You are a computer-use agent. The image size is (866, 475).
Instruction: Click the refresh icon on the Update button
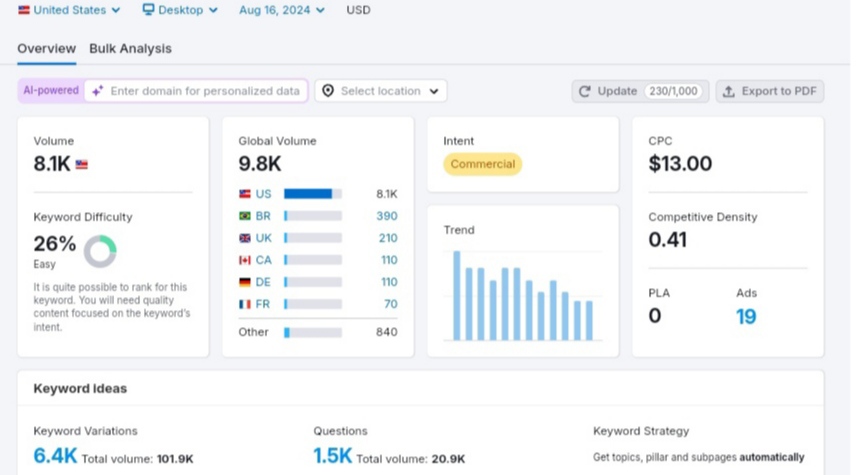585,91
